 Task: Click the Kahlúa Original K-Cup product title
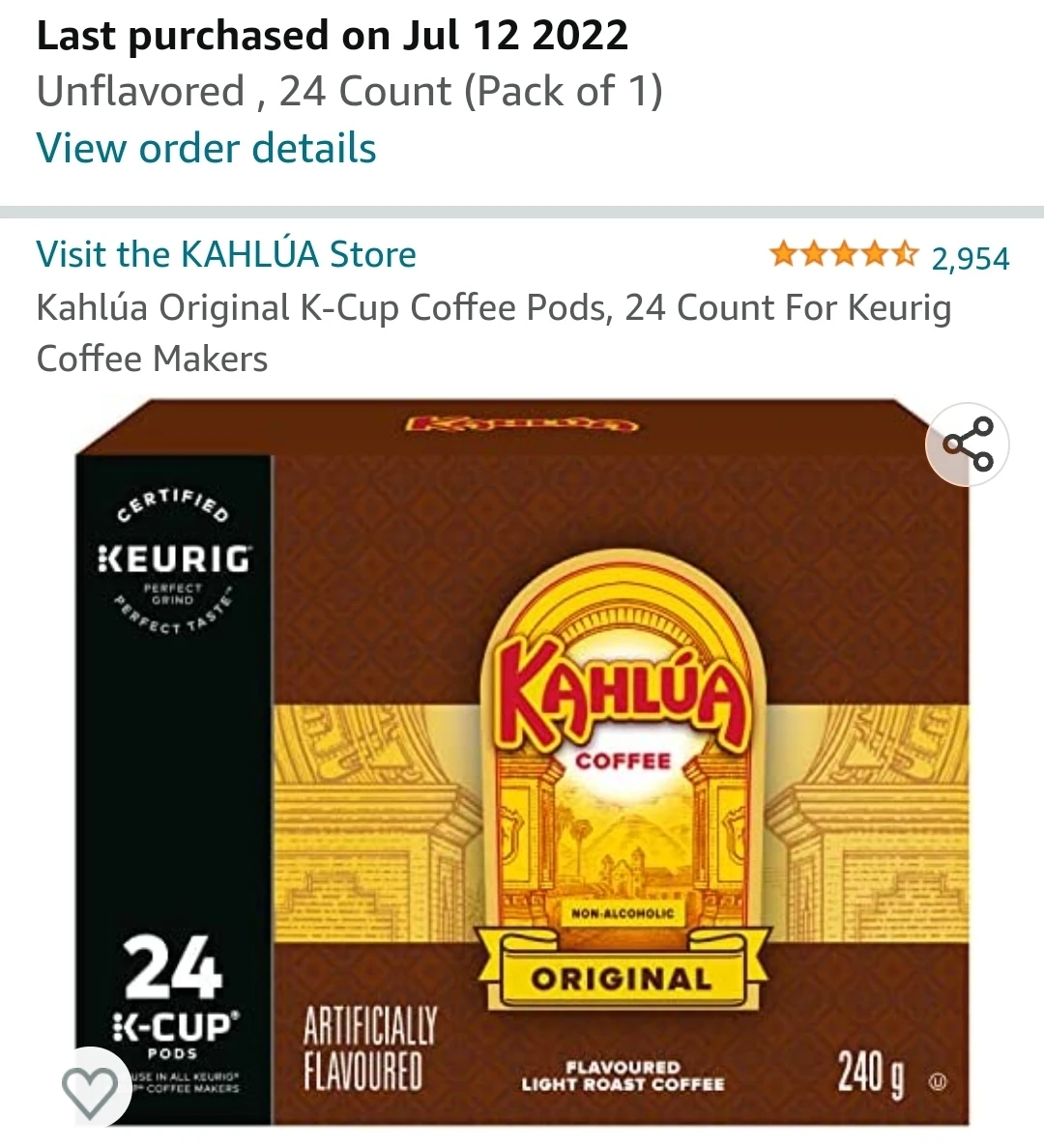[494, 333]
